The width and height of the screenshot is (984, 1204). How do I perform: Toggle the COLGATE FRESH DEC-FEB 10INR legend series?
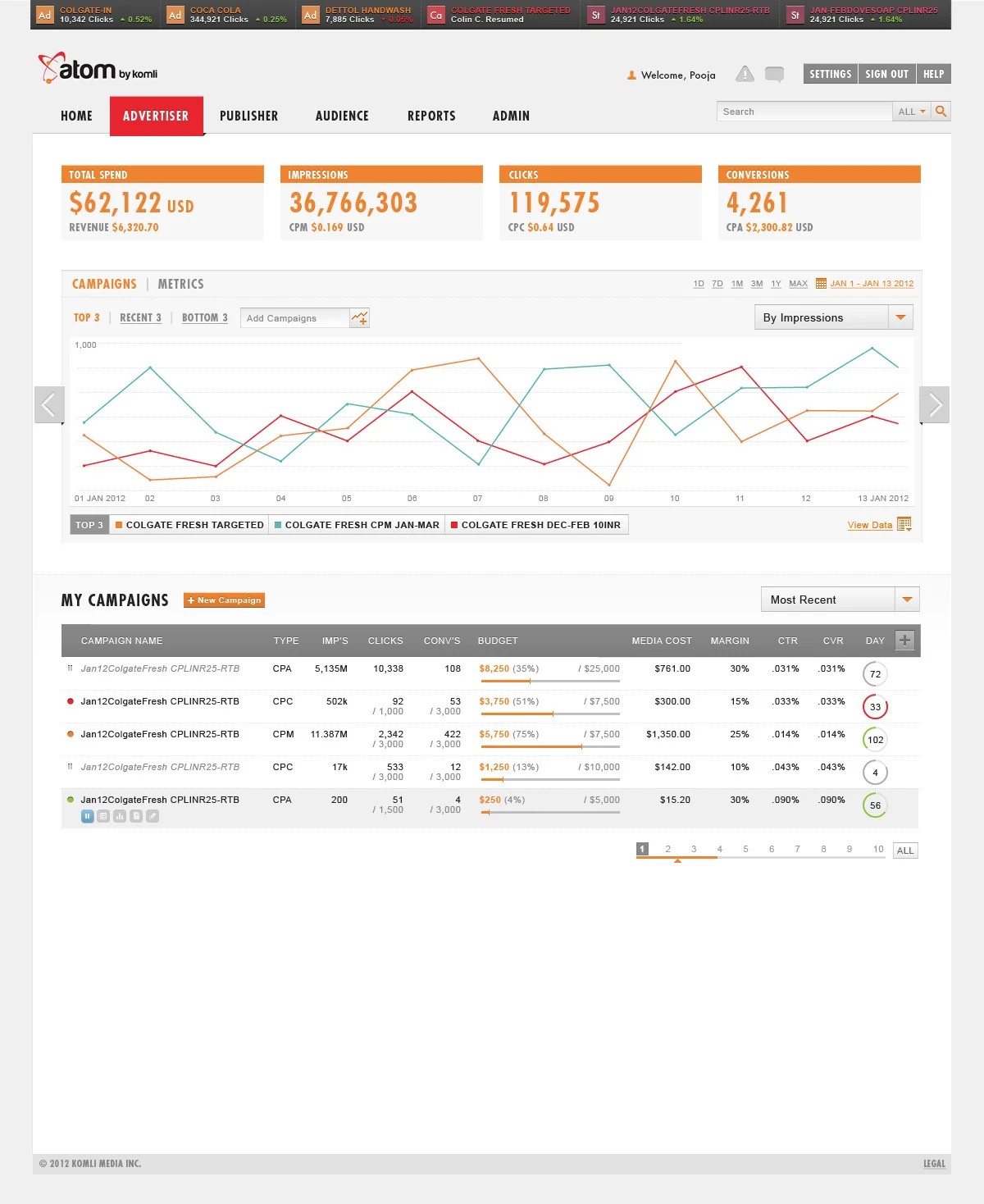pyautogui.click(x=536, y=525)
